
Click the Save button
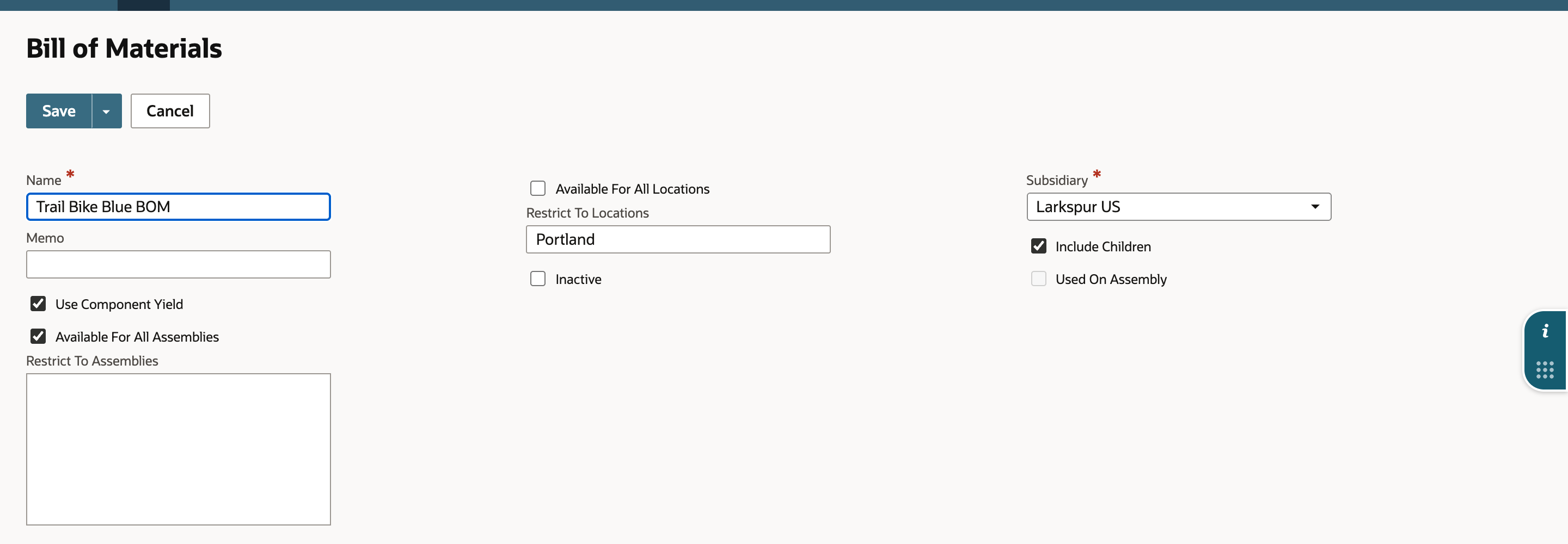59,111
